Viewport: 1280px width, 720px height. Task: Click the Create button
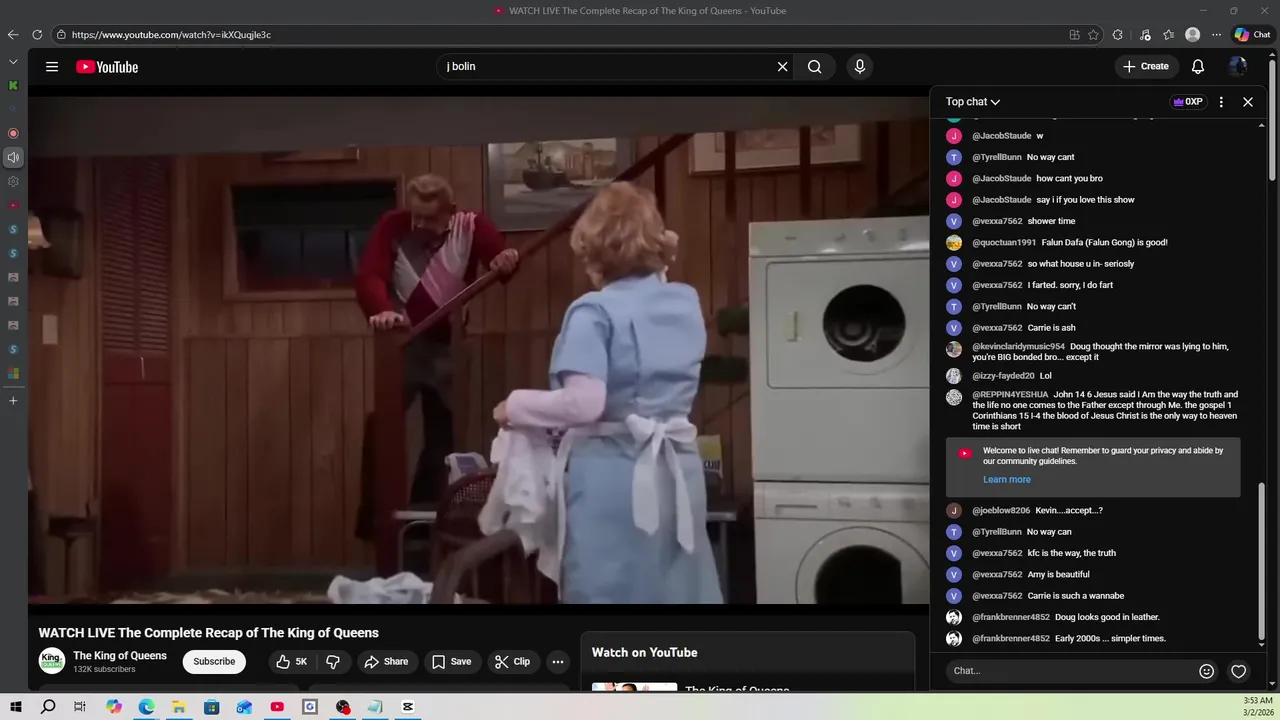(1146, 67)
